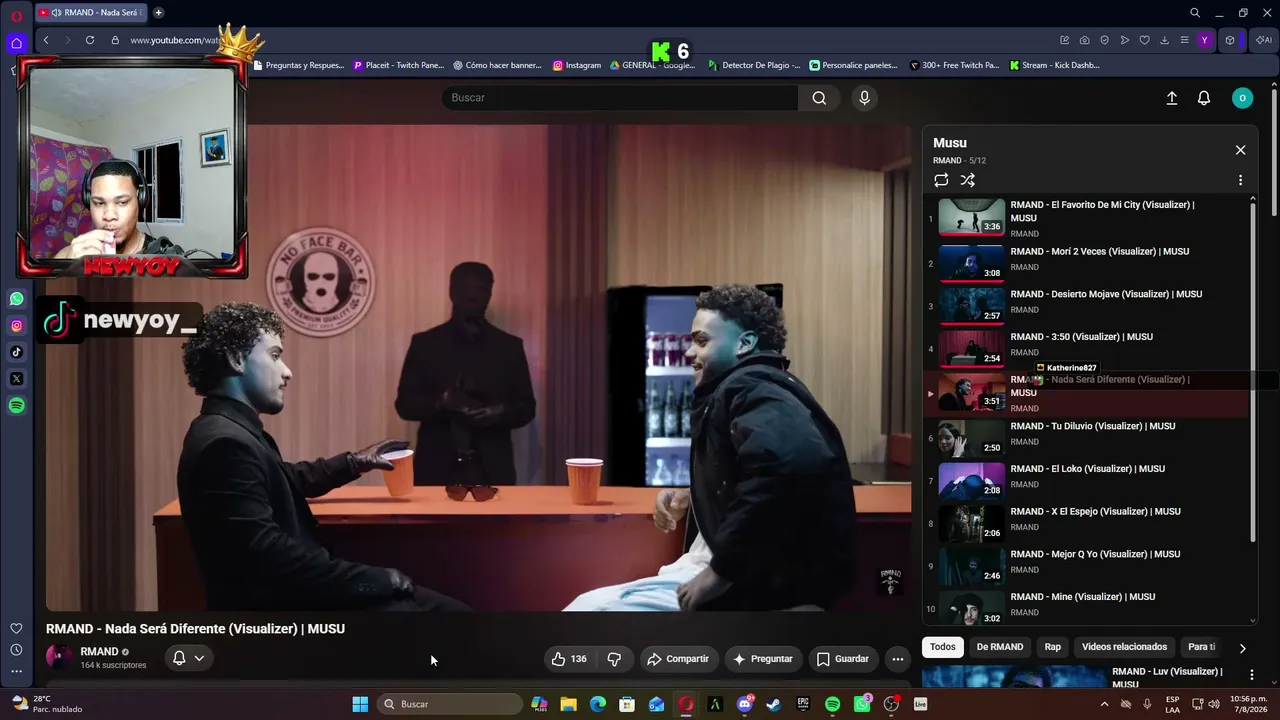Image resolution: width=1280 pixels, height=720 pixels.
Task: Open YouTube notifications bell
Action: [1204, 98]
